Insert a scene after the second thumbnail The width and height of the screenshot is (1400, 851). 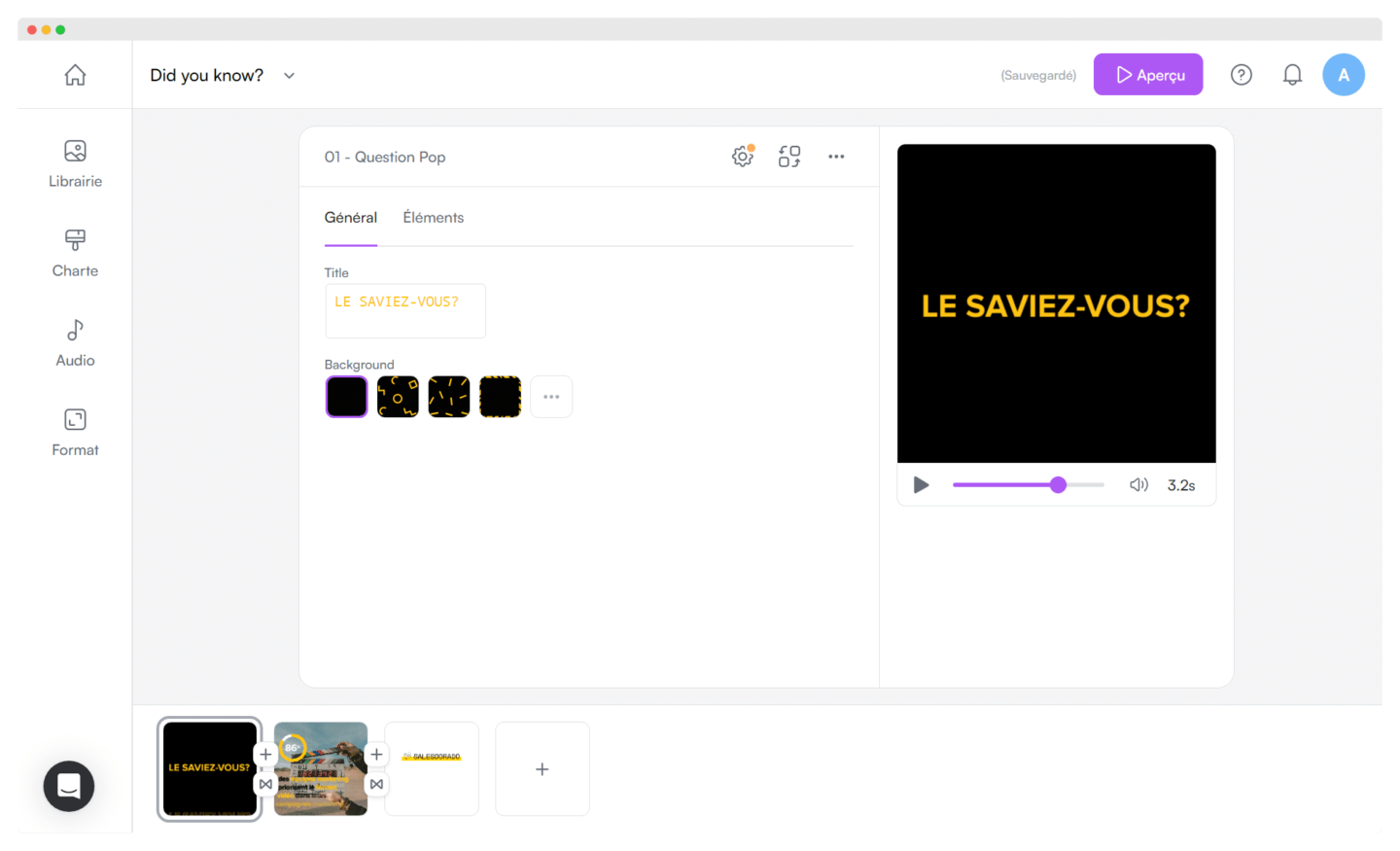tap(376, 755)
